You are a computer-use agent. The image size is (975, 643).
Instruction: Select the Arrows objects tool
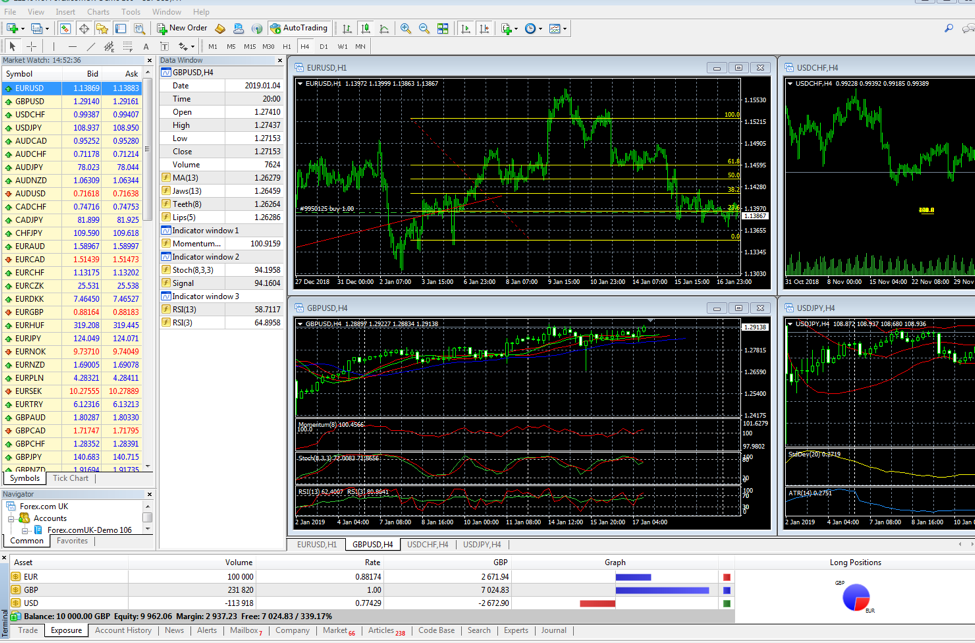(183, 46)
